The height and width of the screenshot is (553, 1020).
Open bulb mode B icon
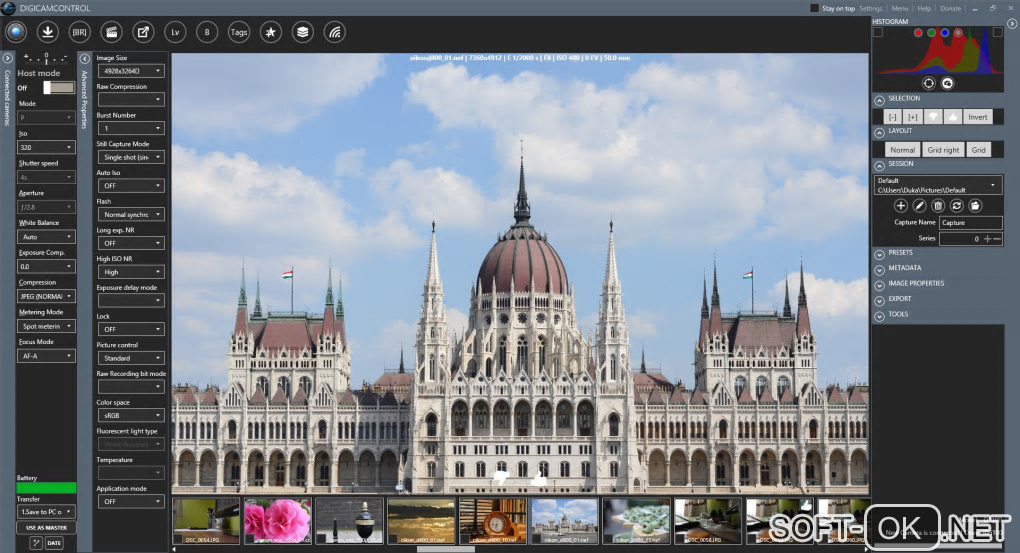207,32
